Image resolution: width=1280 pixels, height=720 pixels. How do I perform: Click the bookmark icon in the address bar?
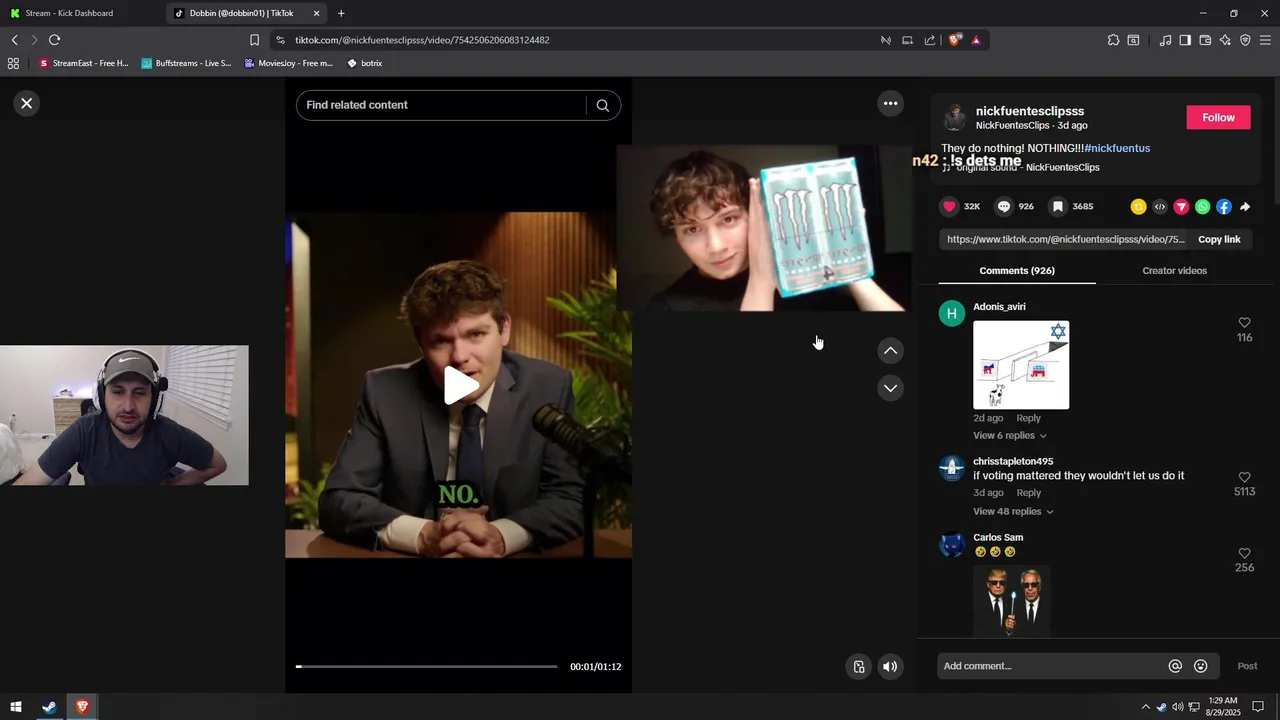(x=254, y=40)
